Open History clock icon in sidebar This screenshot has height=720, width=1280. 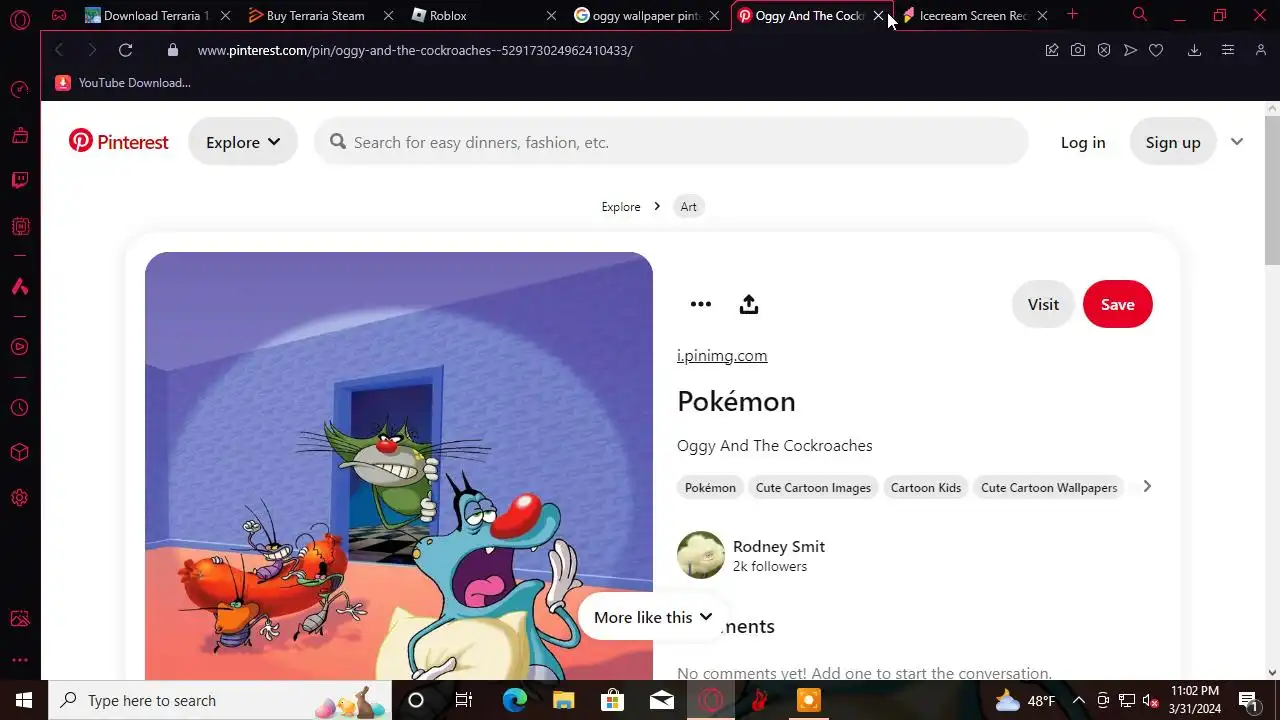(x=20, y=408)
